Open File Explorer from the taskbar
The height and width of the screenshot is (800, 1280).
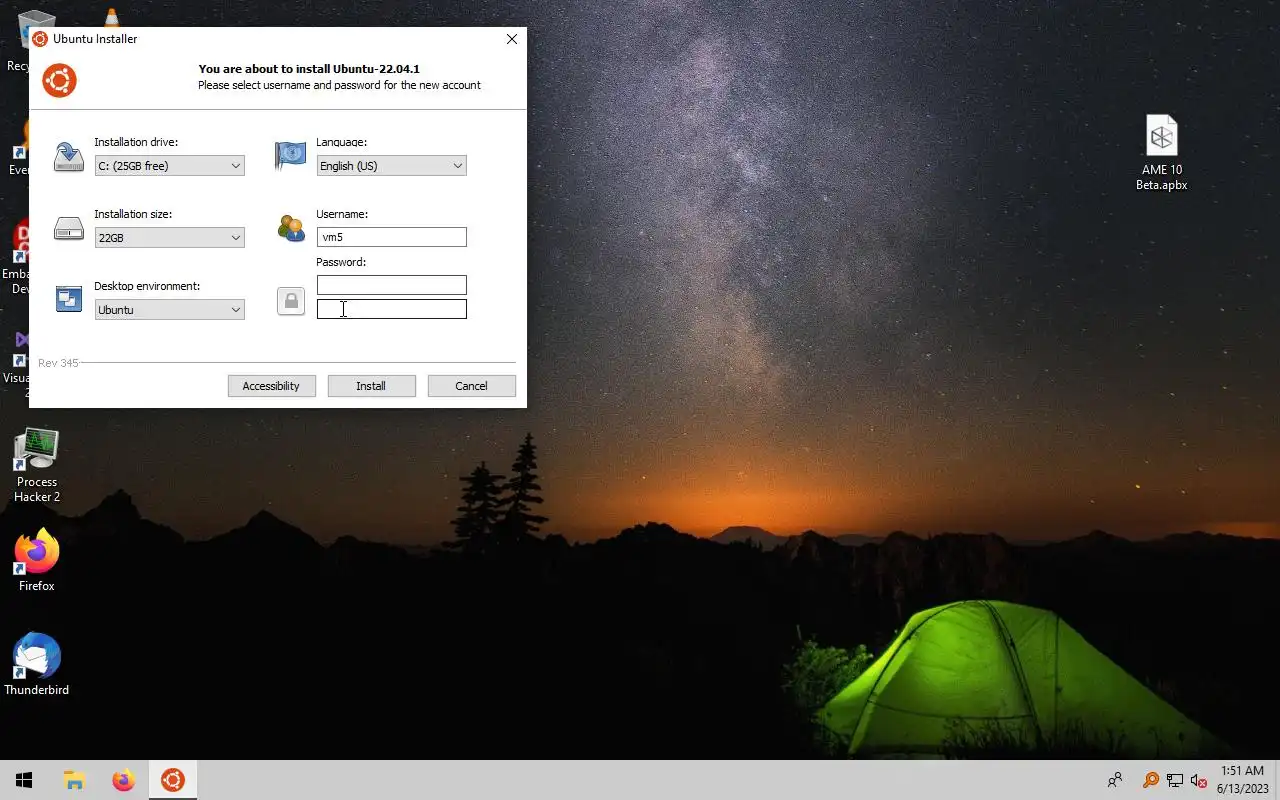[74, 780]
